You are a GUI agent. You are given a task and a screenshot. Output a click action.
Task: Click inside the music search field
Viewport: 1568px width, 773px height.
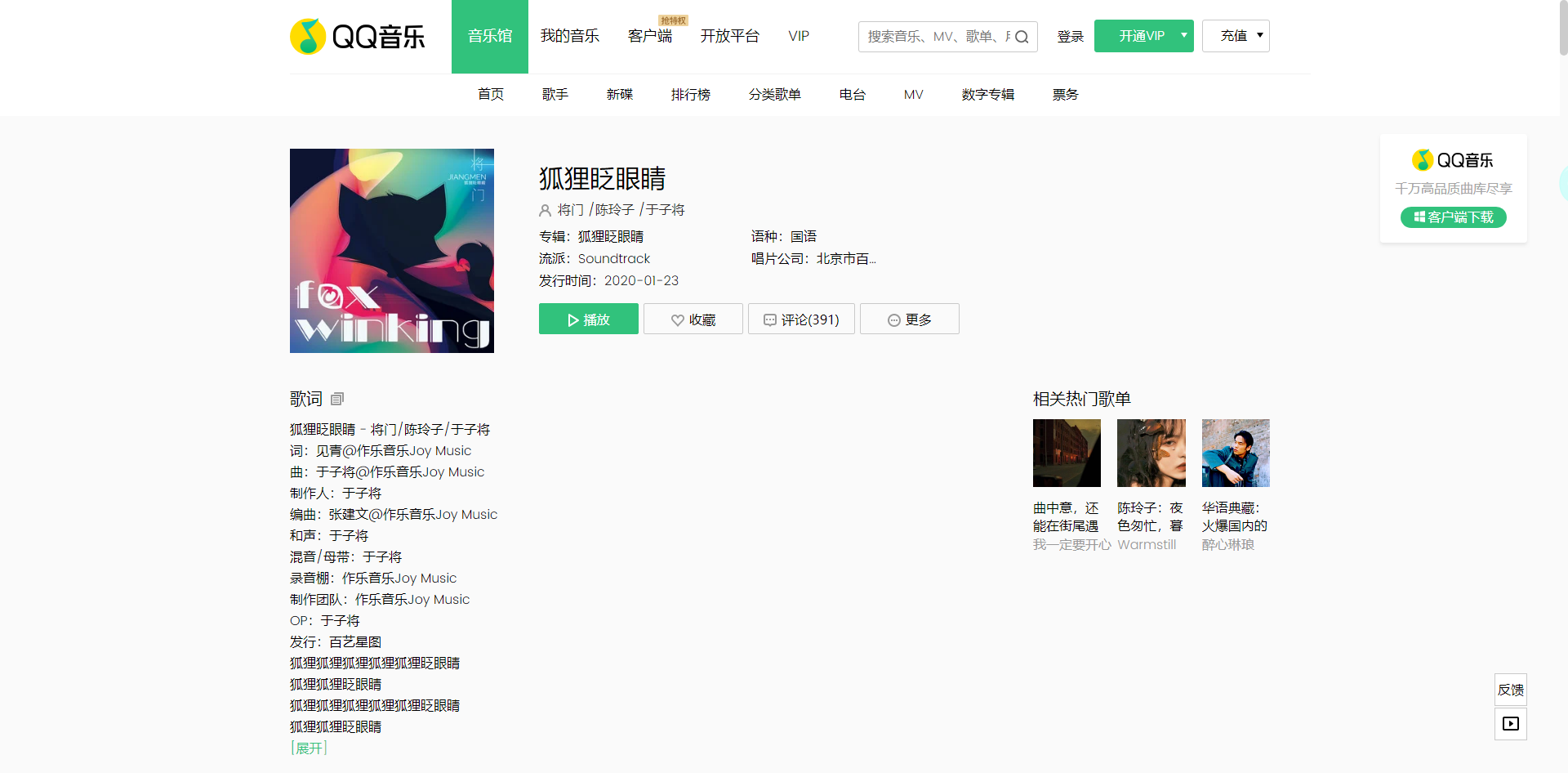point(935,37)
